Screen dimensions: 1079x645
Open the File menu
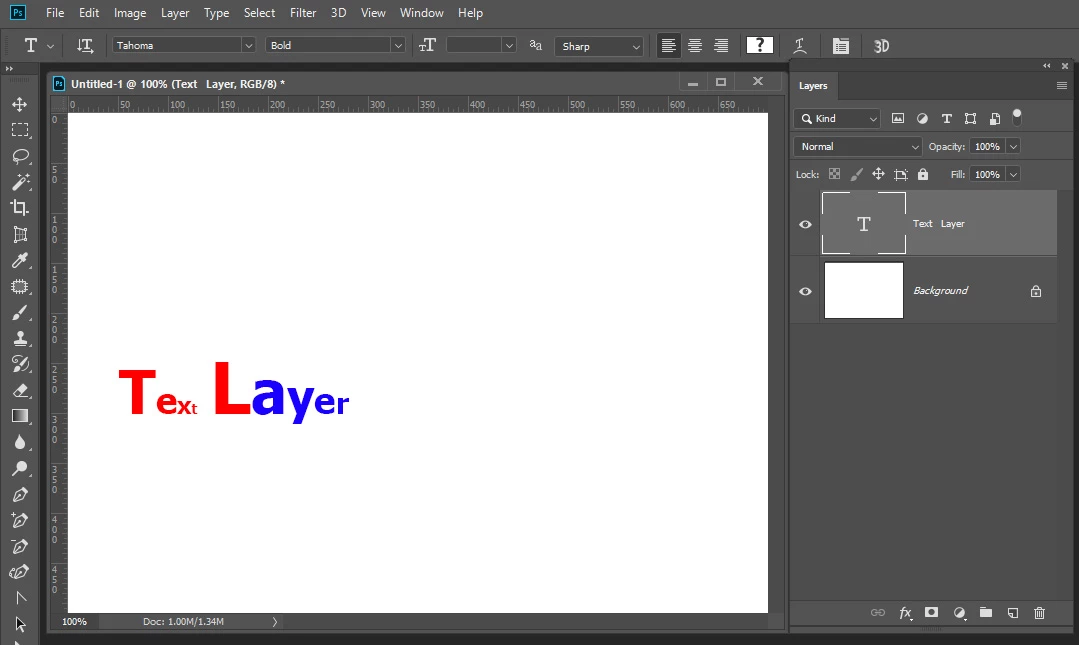click(x=55, y=13)
